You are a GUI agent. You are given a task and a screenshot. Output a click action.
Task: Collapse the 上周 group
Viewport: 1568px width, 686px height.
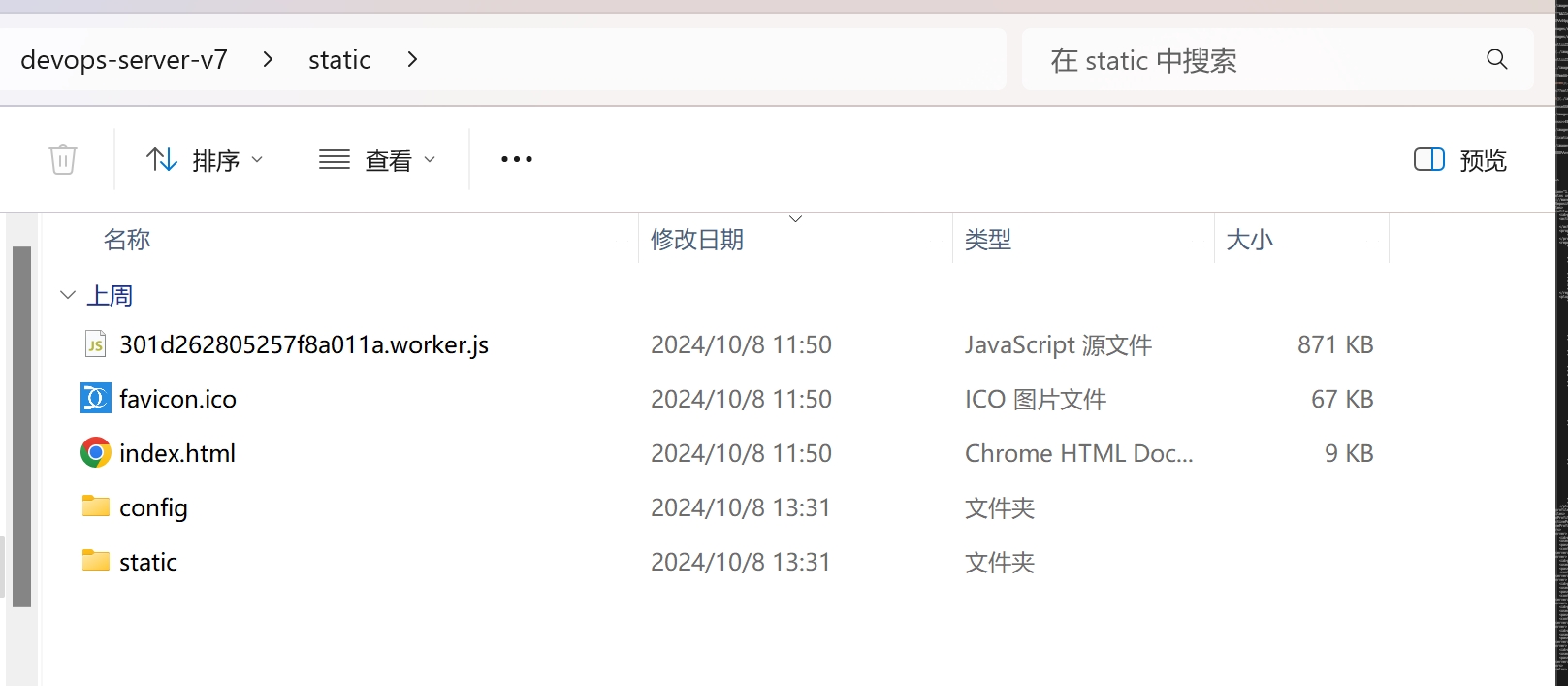(x=68, y=295)
